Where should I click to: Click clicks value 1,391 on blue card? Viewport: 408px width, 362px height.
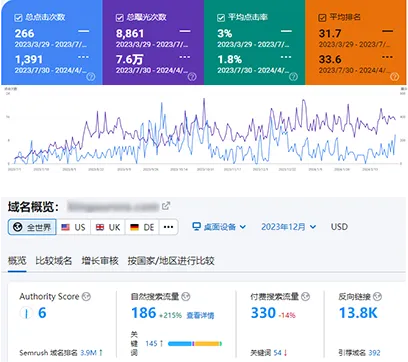(29, 60)
